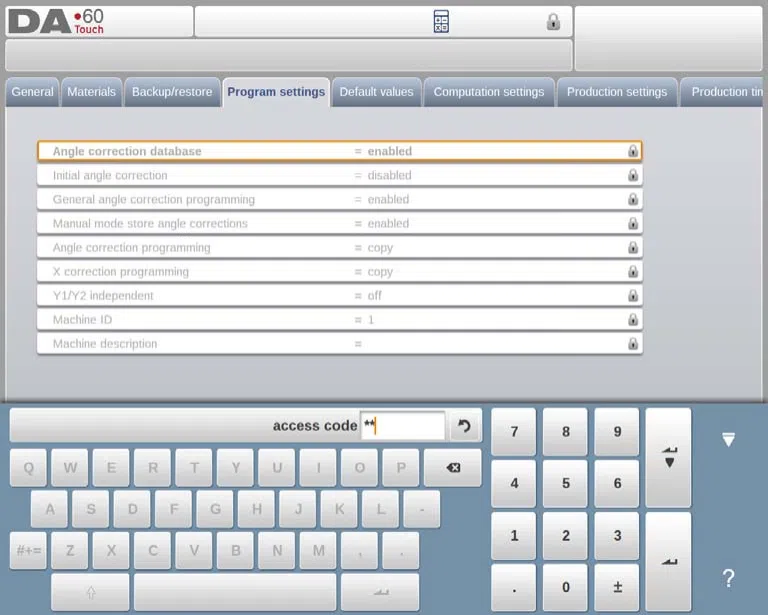Viewport: 768px width, 615px height.
Task: Tap numpad key 4
Action: coord(514,483)
